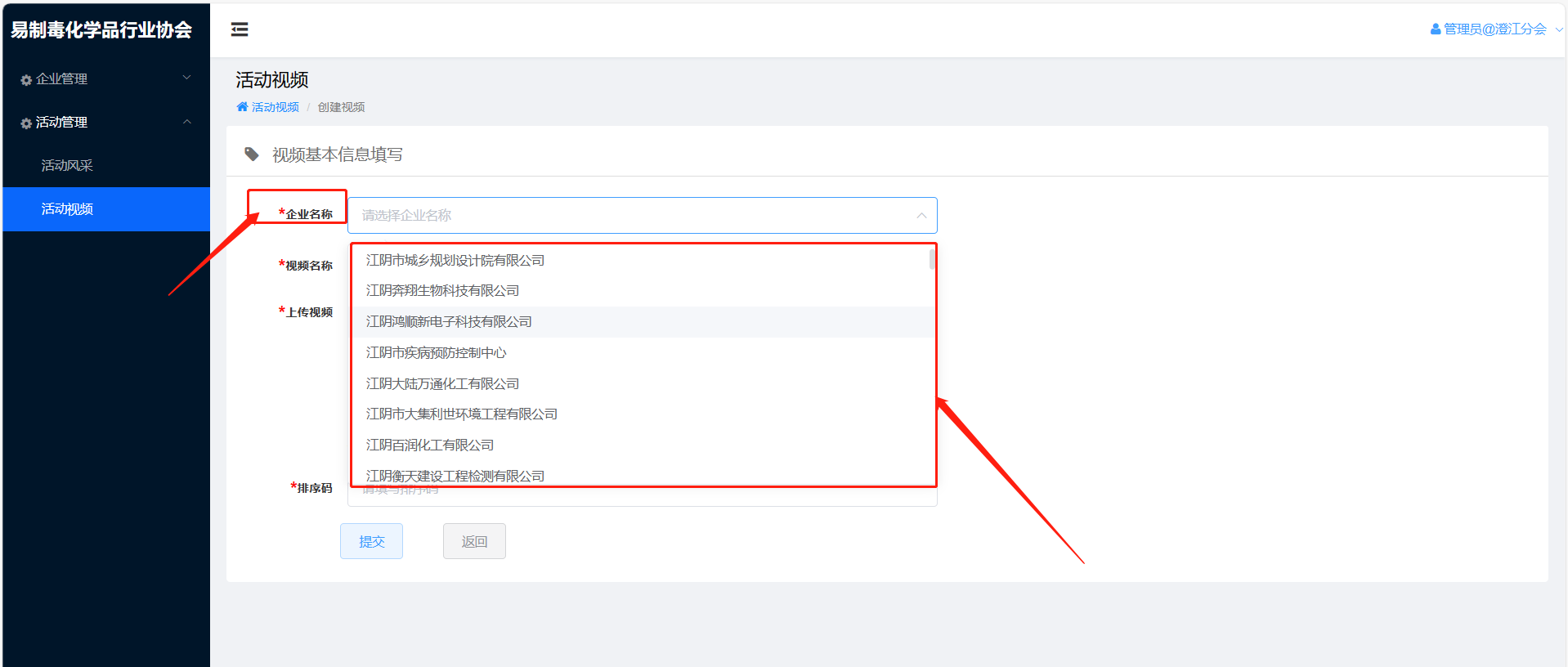Pick 江阴市疾病预防控制中心 from the dropdown

coord(643,353)
